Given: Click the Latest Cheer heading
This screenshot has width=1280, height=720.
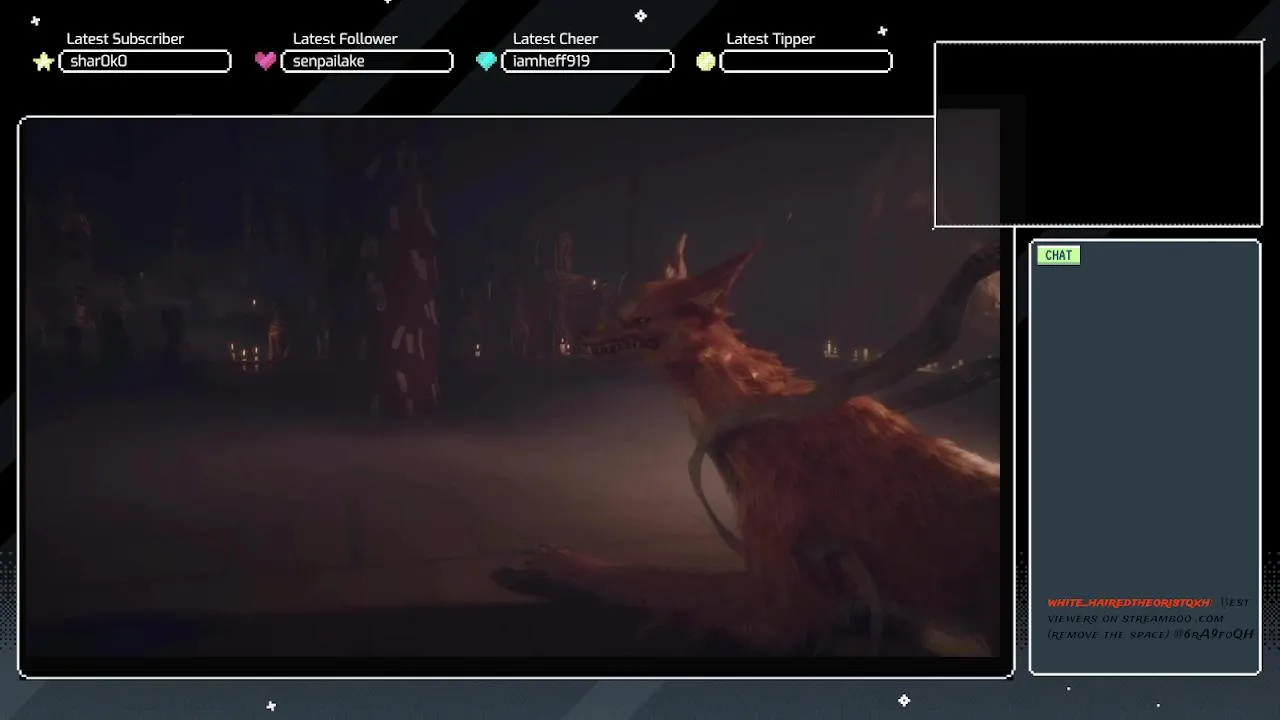Looking at the screenshot, I should [x=555, y=39].
